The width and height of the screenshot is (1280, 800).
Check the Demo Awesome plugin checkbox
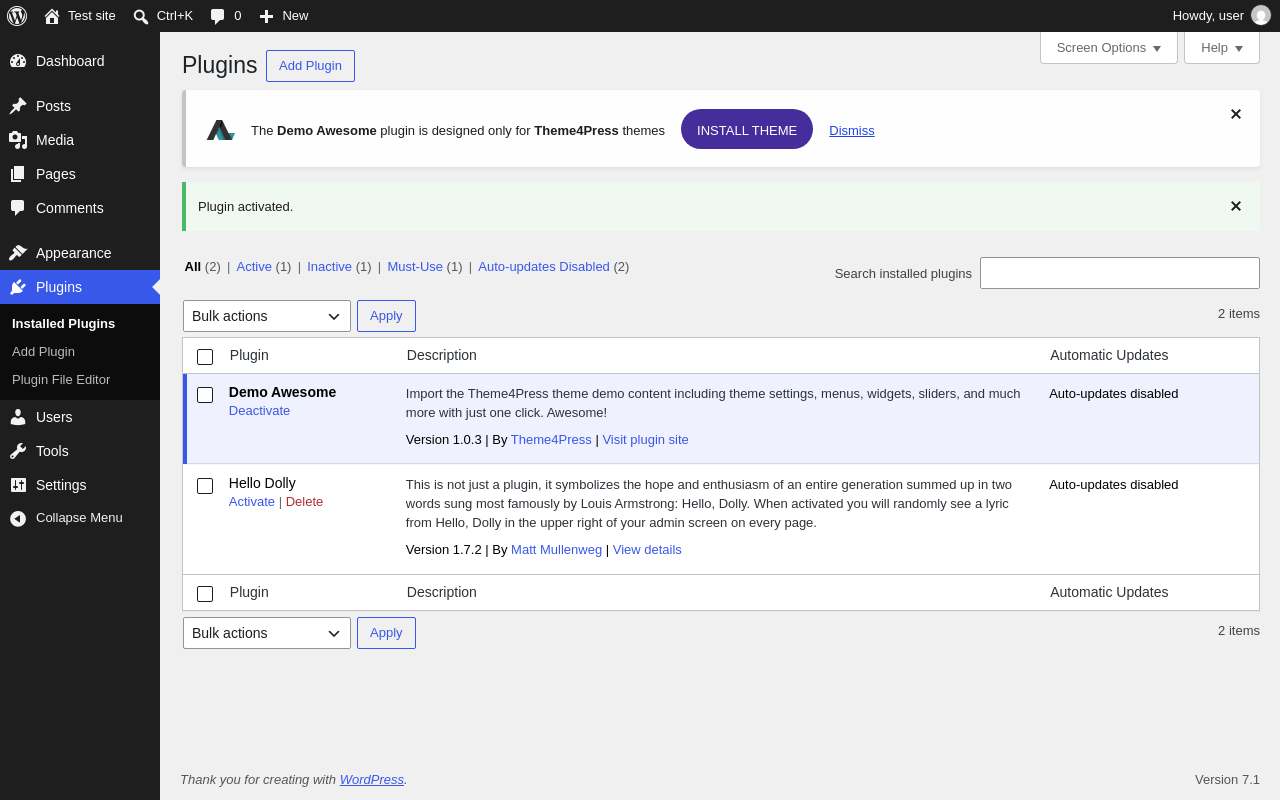205,395
